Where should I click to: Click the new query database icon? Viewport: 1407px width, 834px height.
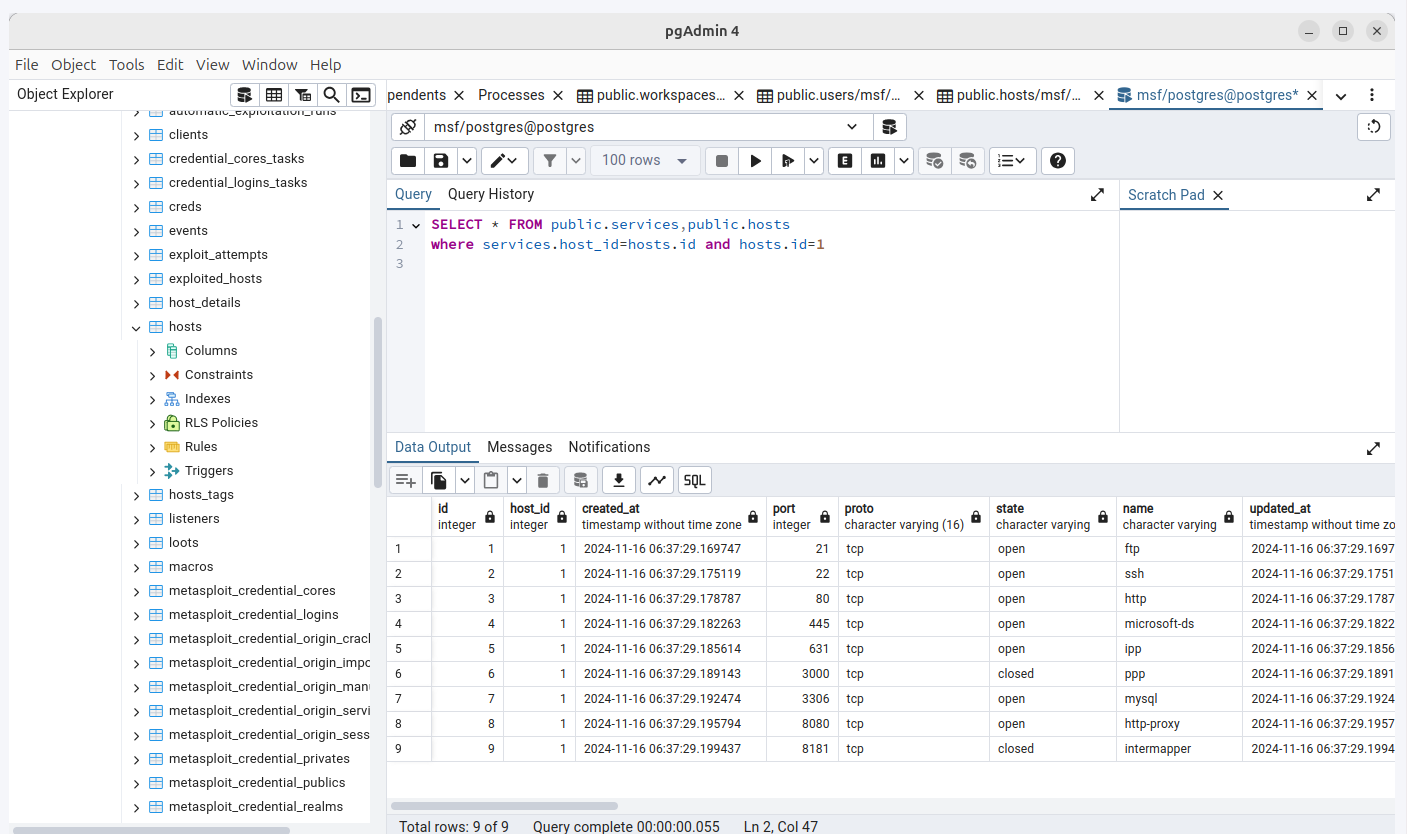pyautogui.click(x=889, y=127)
